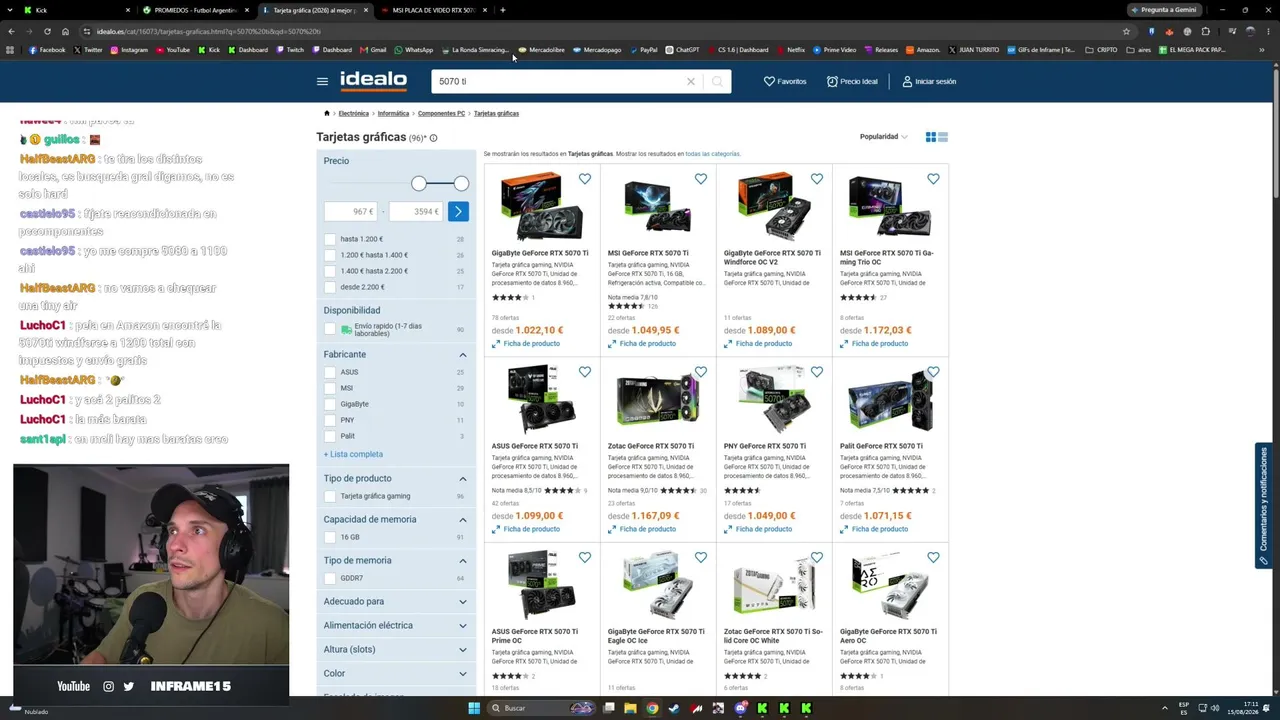The width and height of the screenshot is (1280, 720).
Task: Click '+ Lista completa' of manufacturers
Action: tap(353, 454)
